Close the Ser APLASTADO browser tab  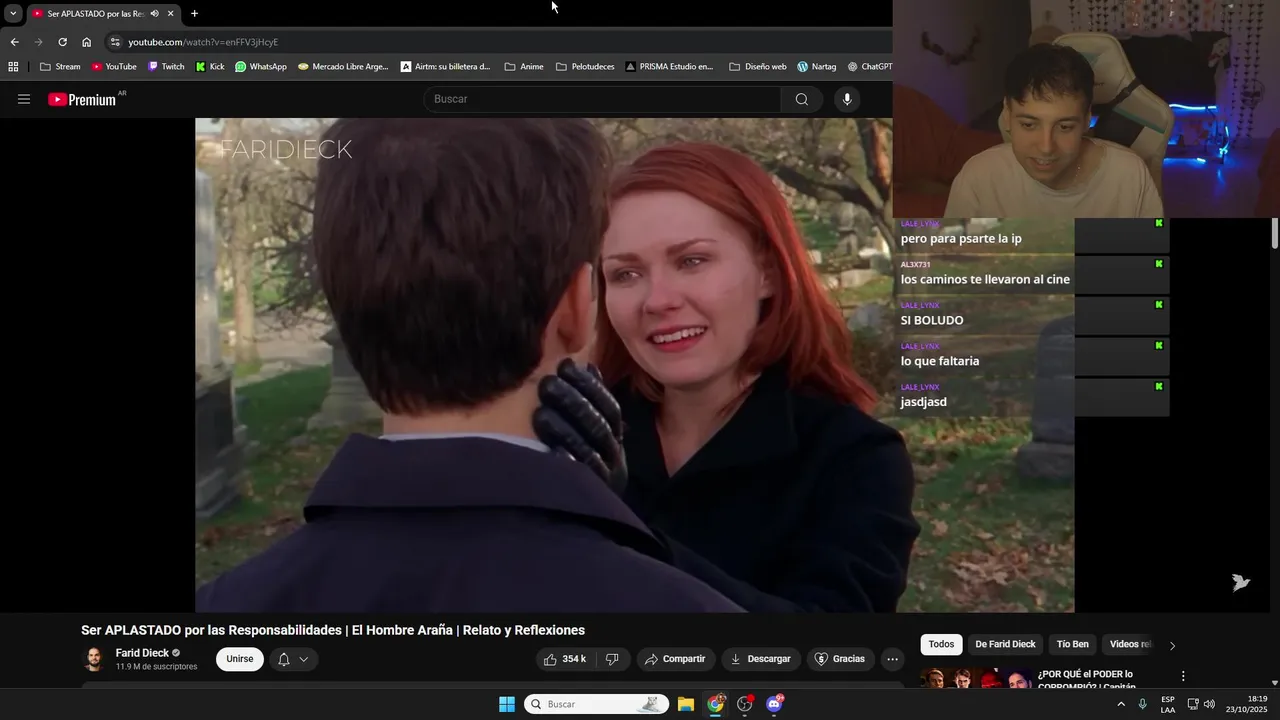pos(170,13)
